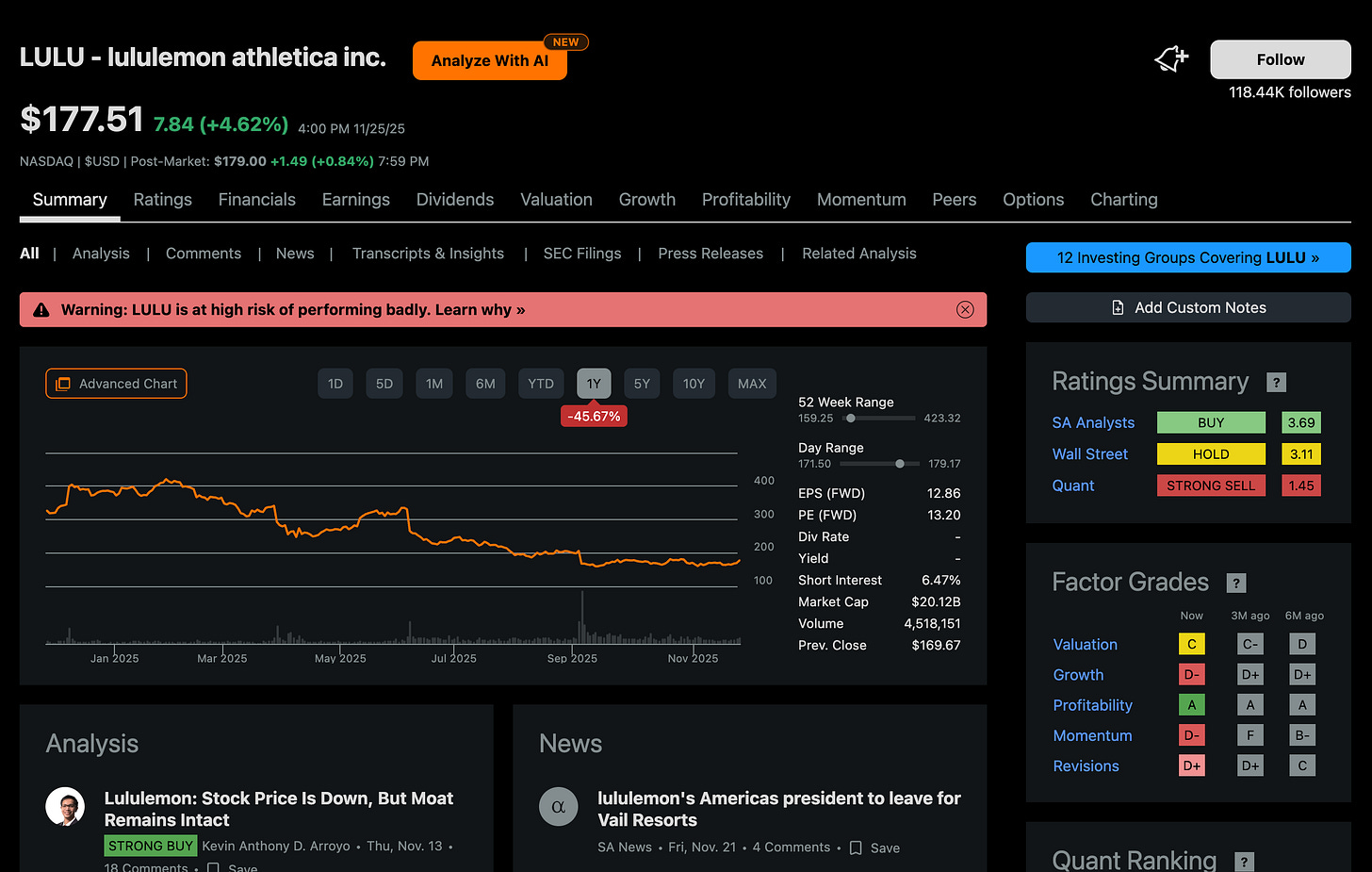Click the current Valuation grade C badge
1372x872 pixels.
coord(1192,644)
